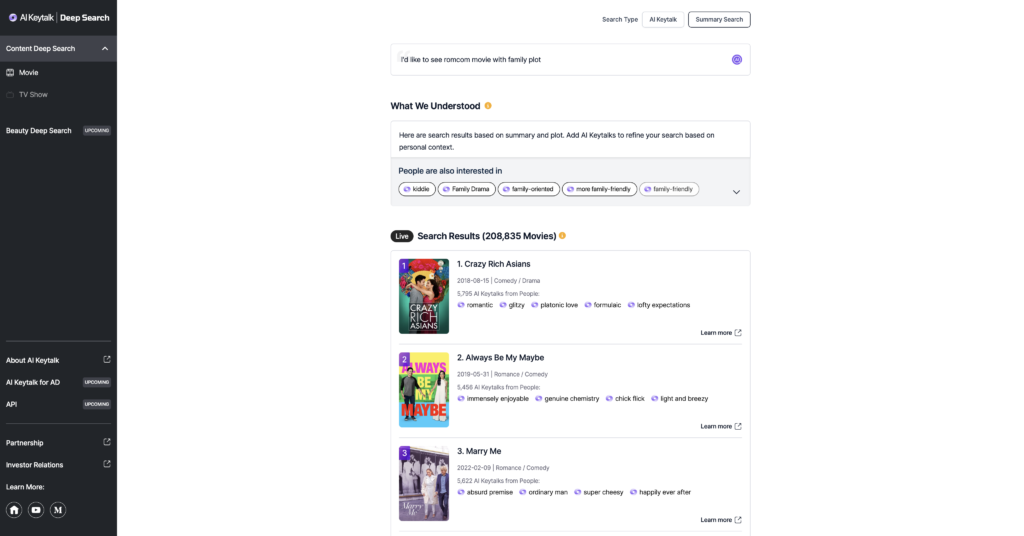Click the search submit icon in query box
This screenshot has height=536, width=1024.
[x=736, y=59]
